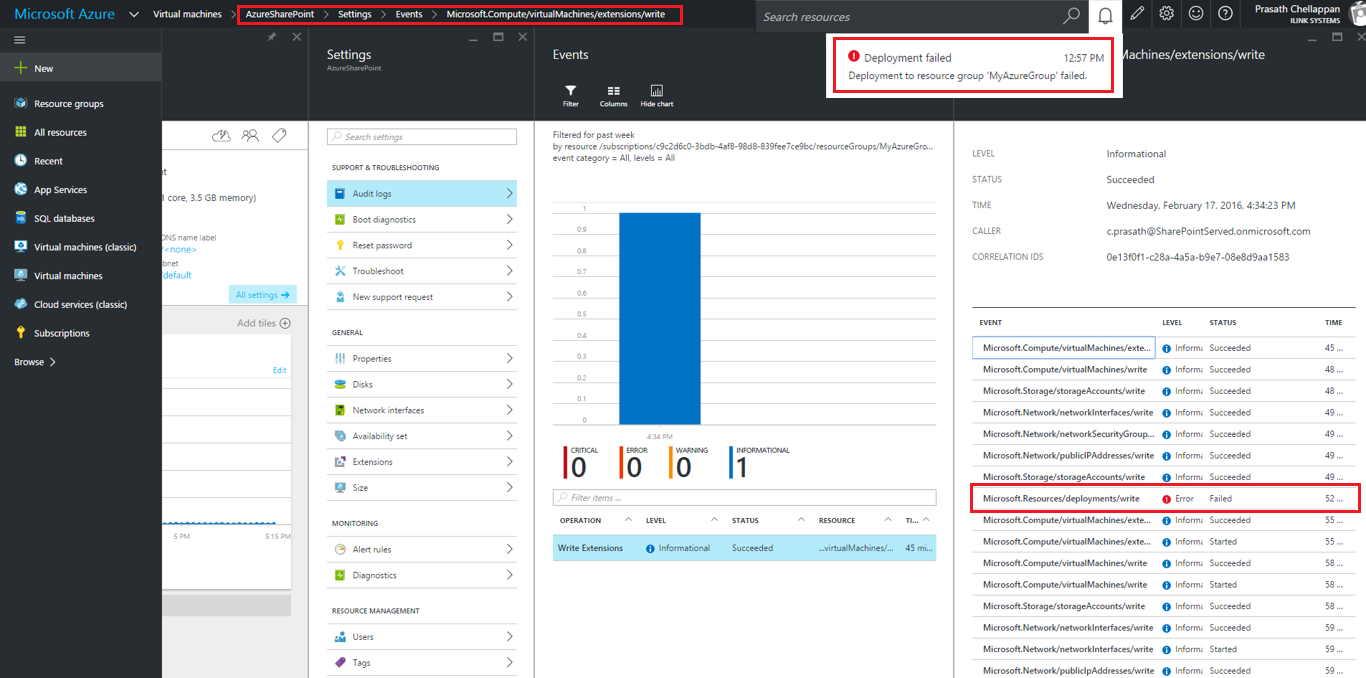The height and width of the screenshot is (678, 1366).
Task: Open the help question mark icon
Action: click(x=1225, y=14)
